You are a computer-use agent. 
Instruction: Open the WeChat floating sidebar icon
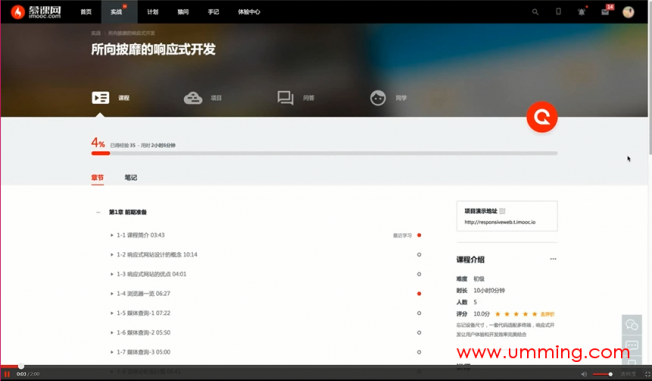coord(632,325)
